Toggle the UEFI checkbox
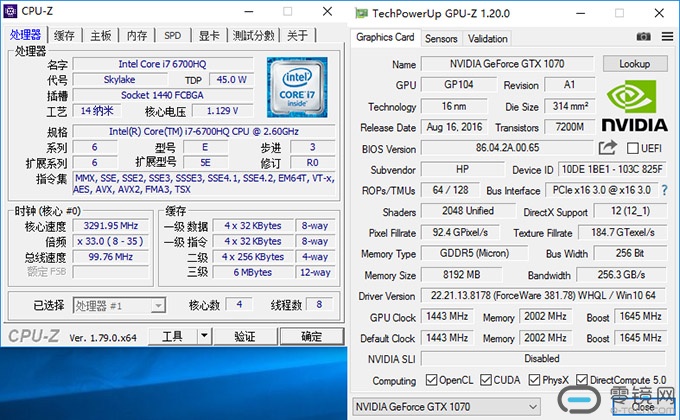Screen dimensions: 680x420 633,148
